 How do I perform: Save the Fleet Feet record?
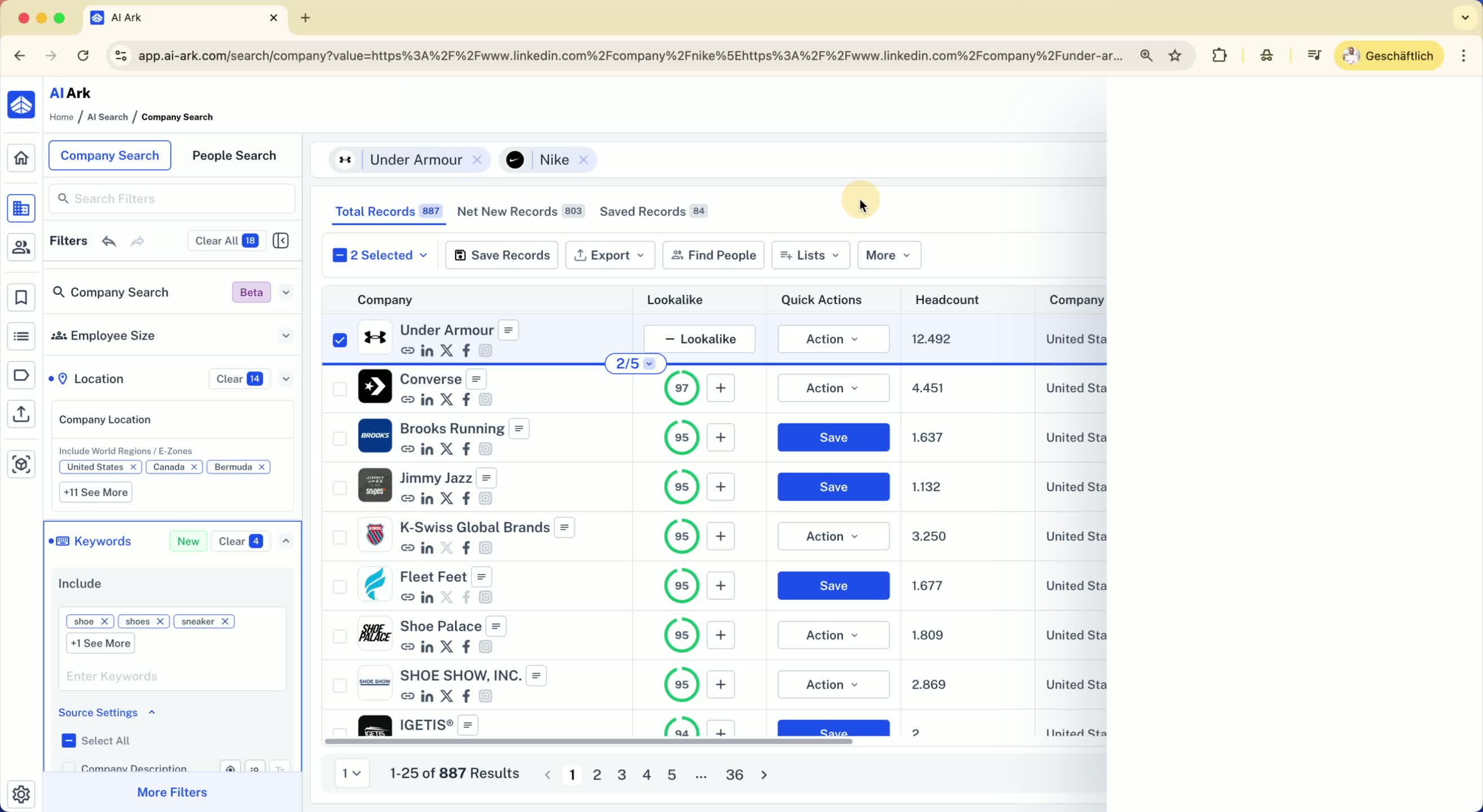832,586
